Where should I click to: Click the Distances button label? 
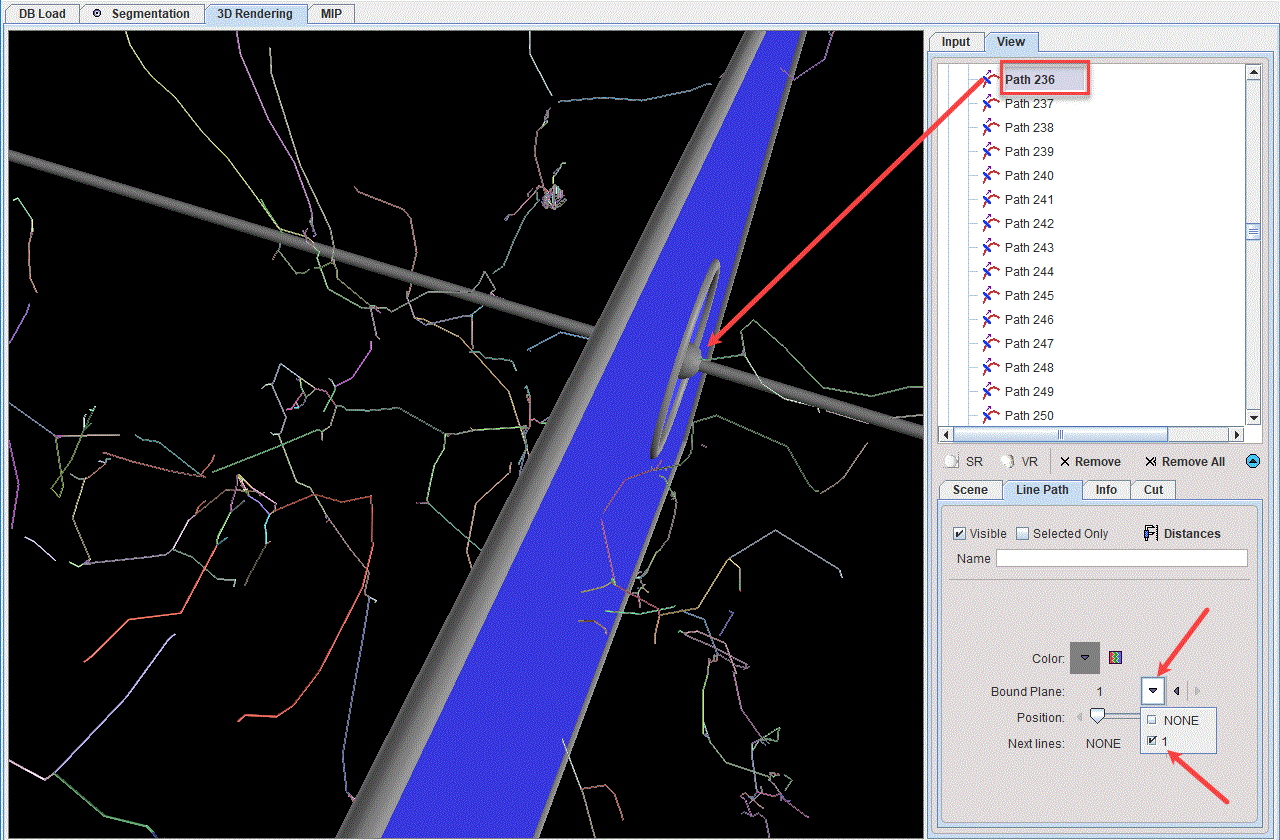pyautogui.click(x=1192, y=534)
